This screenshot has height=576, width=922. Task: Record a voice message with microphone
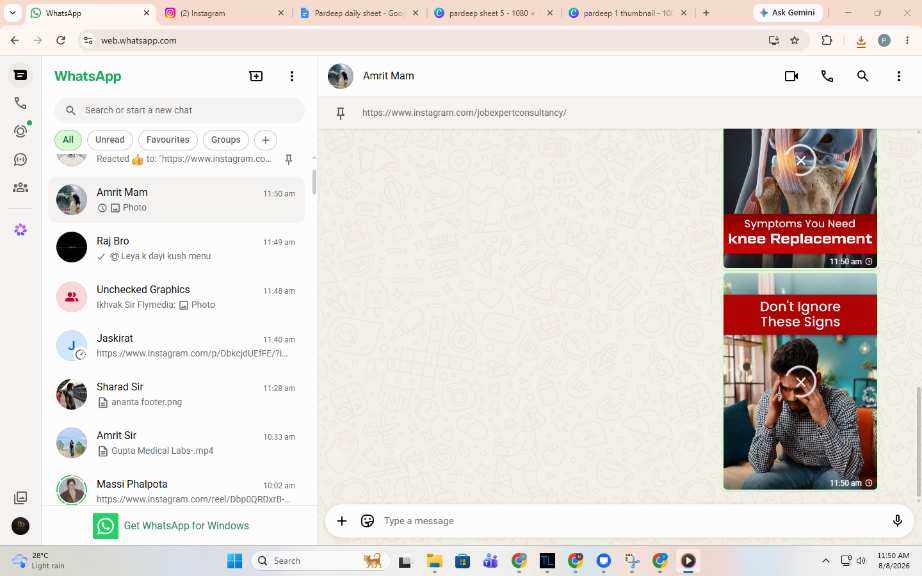(897, 521)
